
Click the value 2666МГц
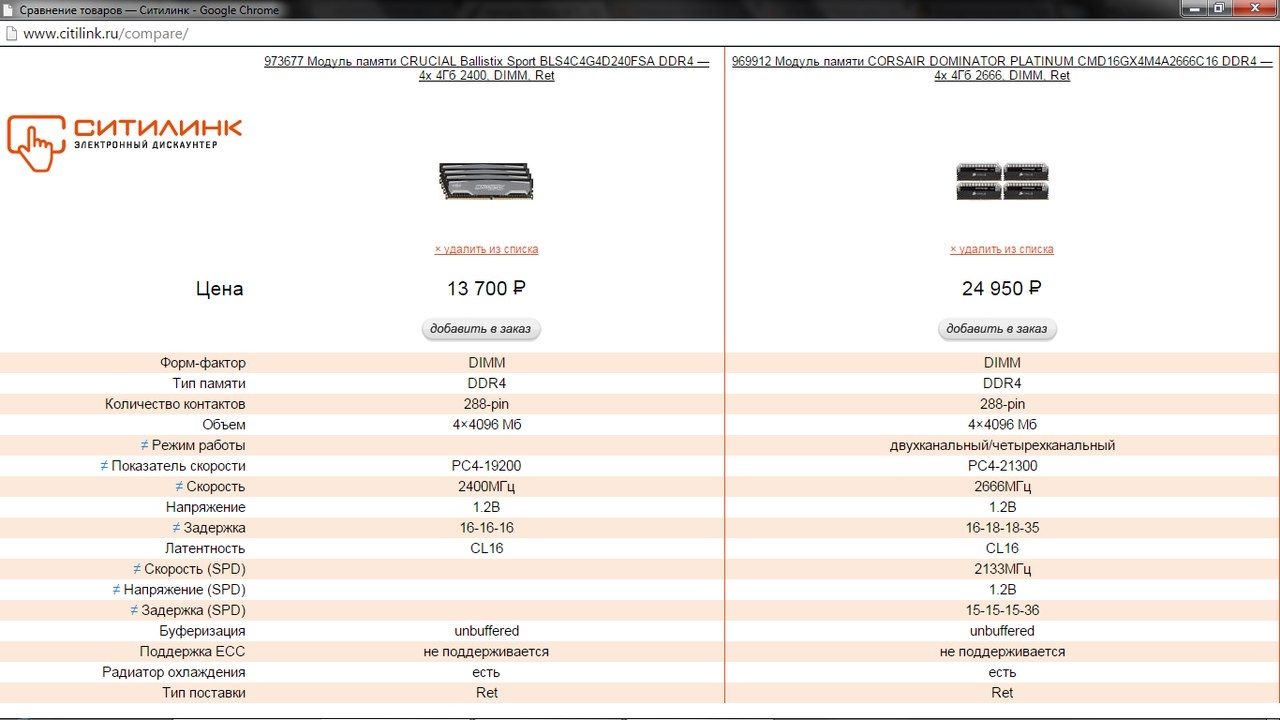point(1002,486)
